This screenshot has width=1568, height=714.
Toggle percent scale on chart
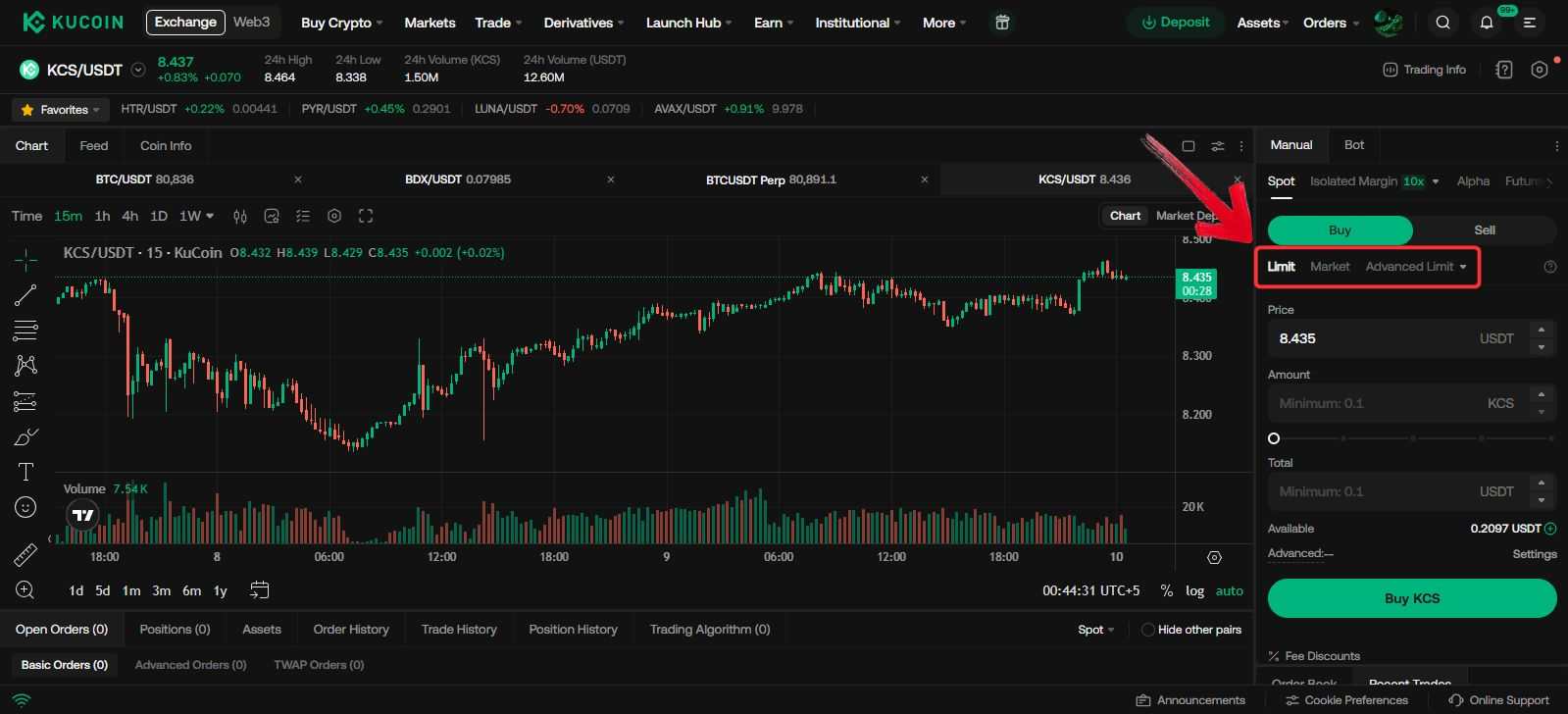pyautogui.click(x=1166, y=590)
